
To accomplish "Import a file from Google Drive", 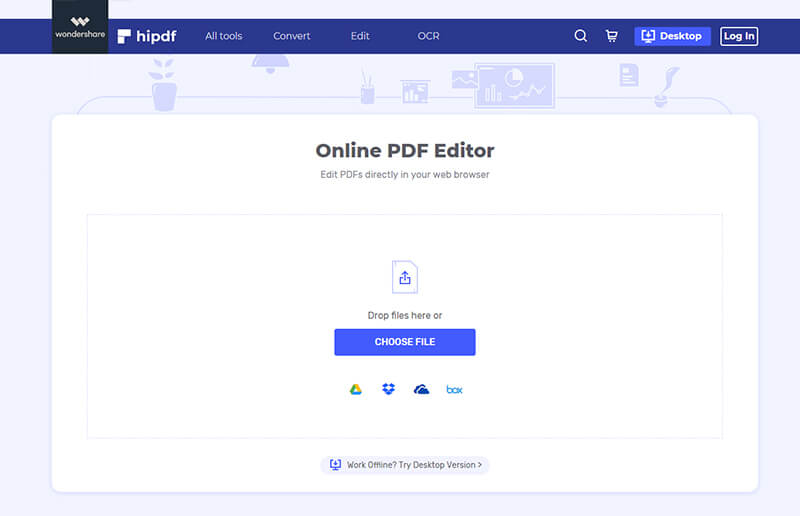I will click(356, 389).
